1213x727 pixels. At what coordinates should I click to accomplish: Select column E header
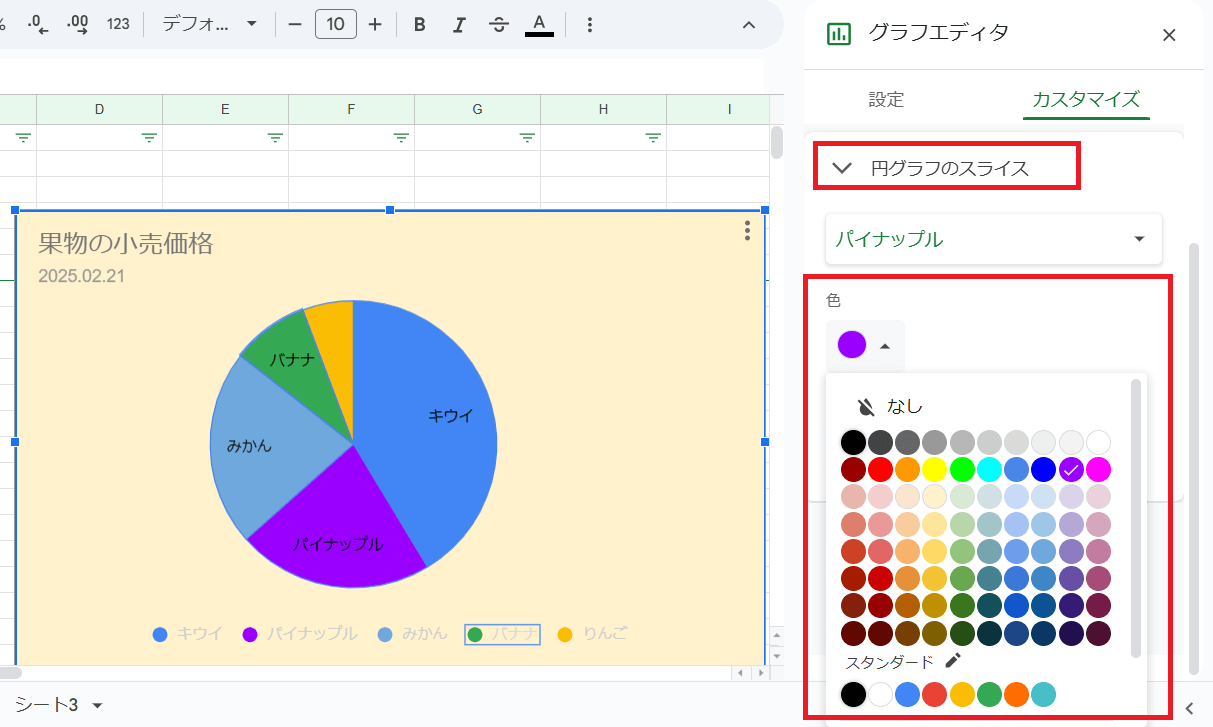coord(225,109)
